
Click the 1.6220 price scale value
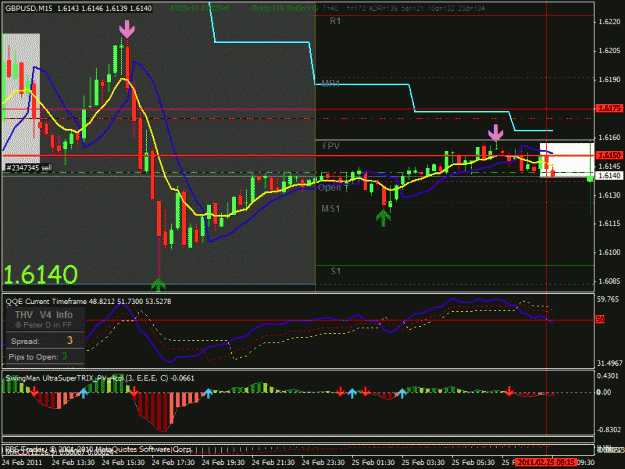tap(609, 22)
